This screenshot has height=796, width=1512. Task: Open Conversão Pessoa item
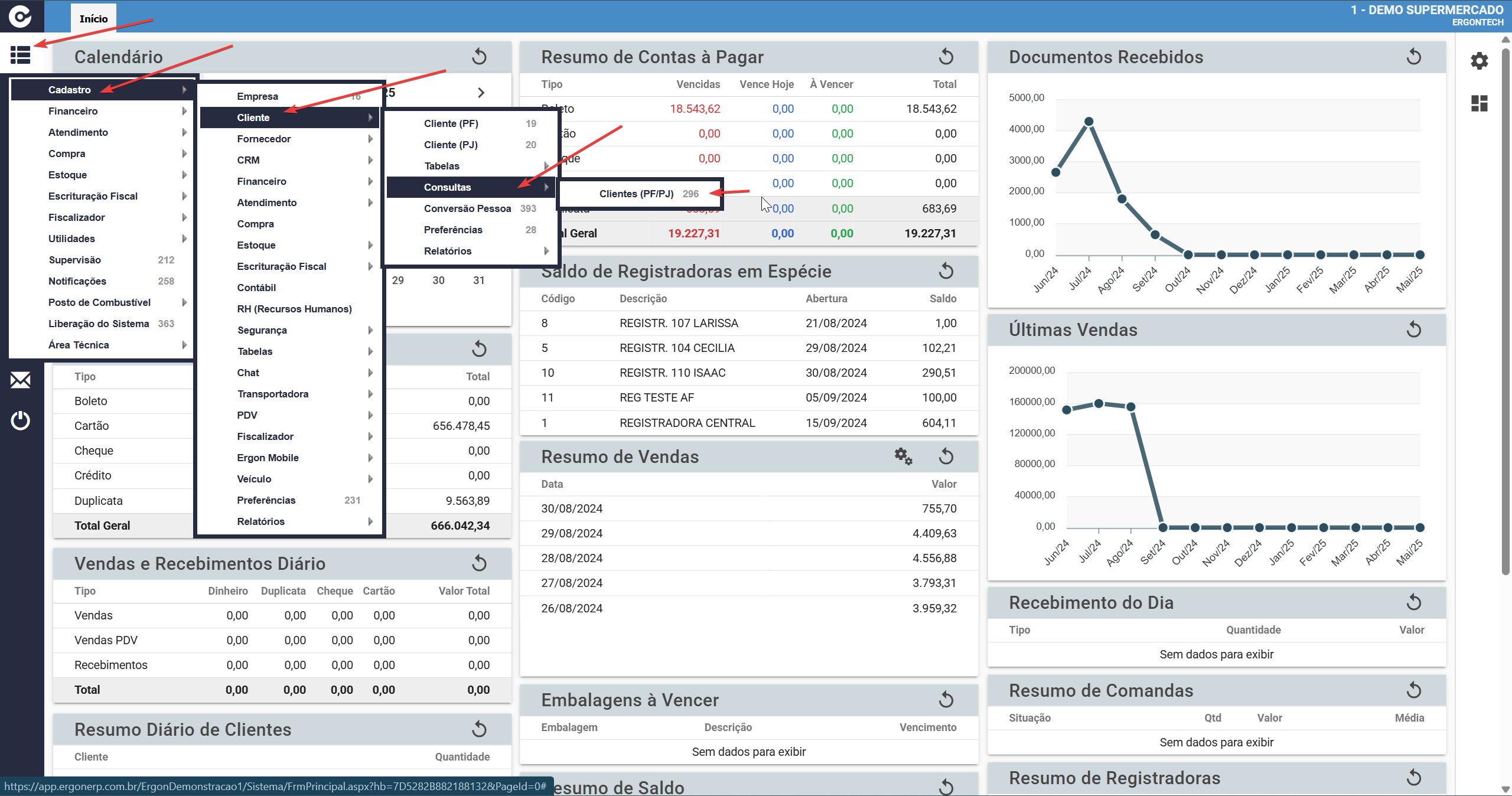click(x=471, y=208)
